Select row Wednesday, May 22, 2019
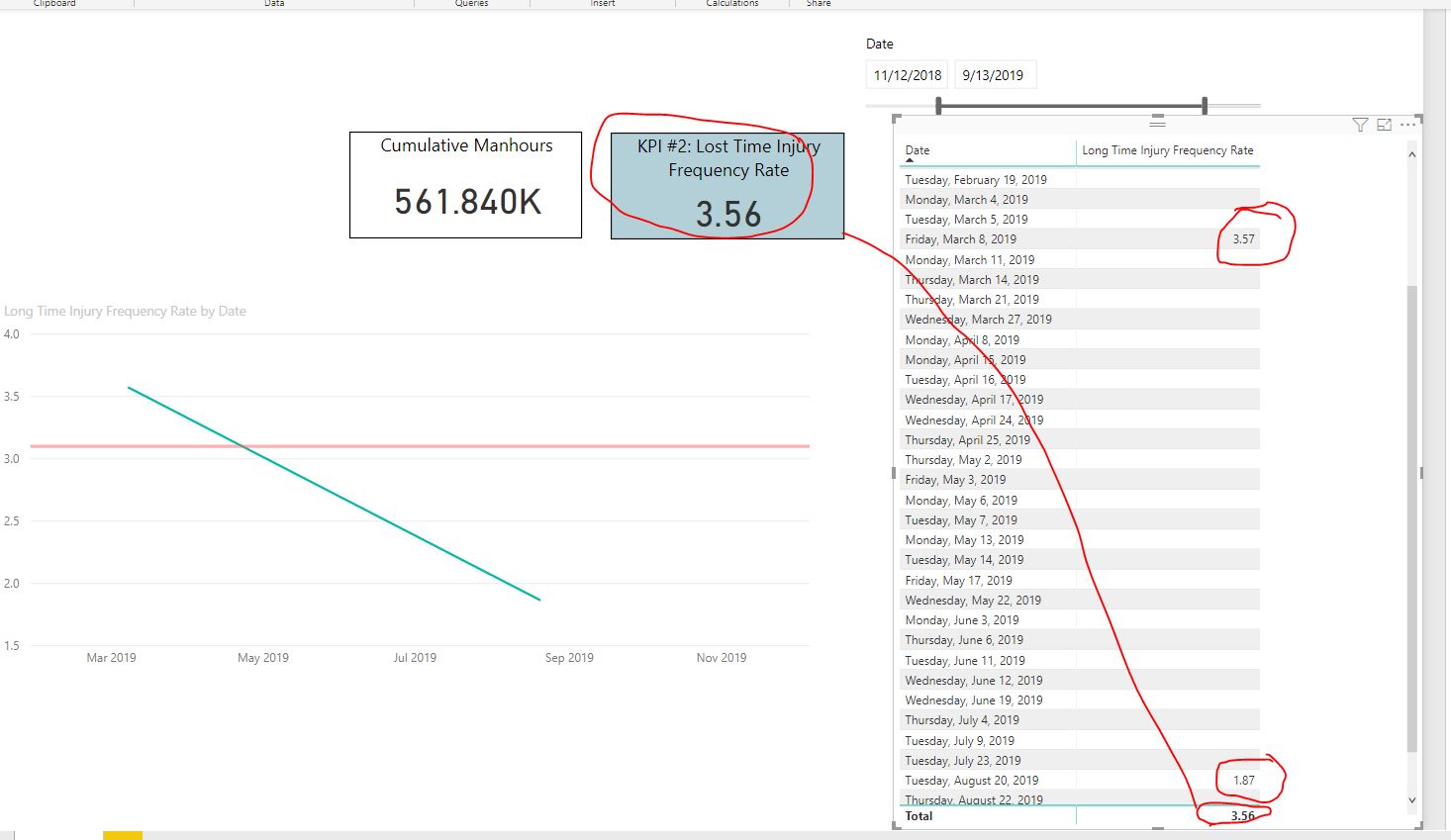 point(1081,601)
